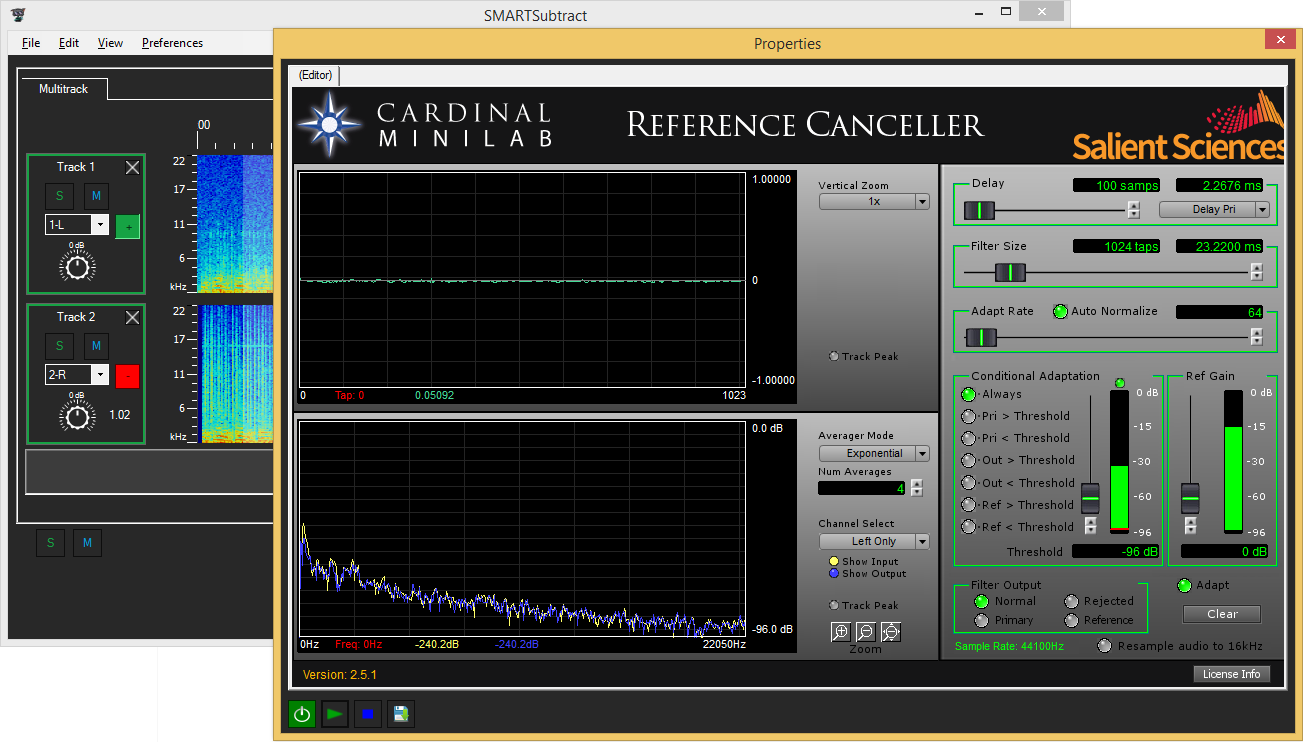Select Rejected filter output
Viewport: 1303px width, 742px height.
click(x=1071, y=601)
